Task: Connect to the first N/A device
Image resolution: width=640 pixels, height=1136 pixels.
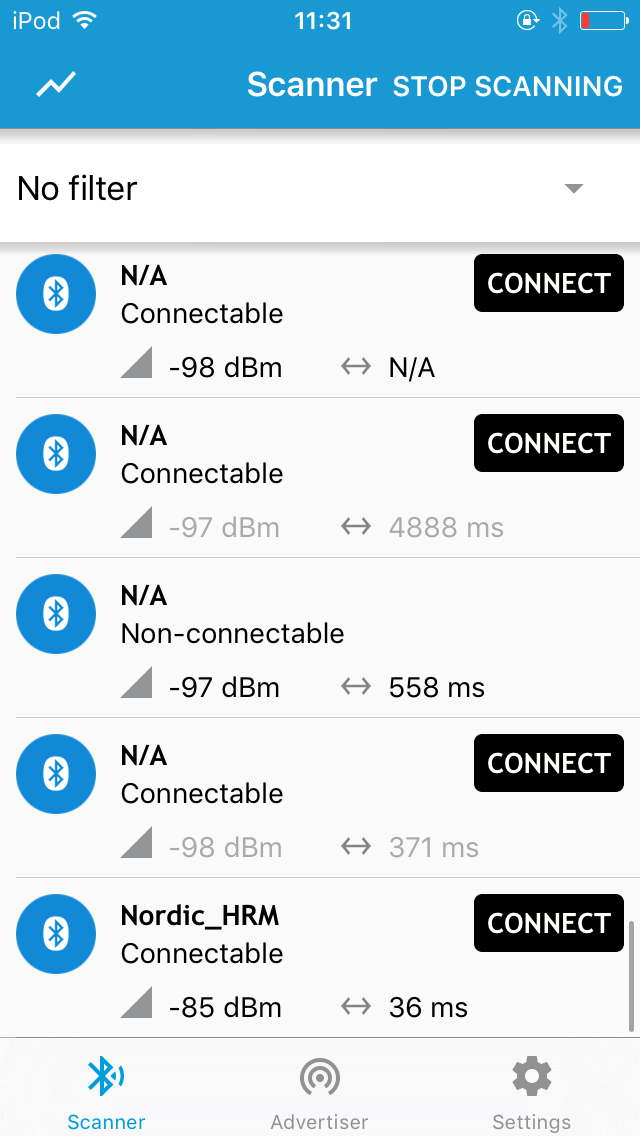Action: pos(548,283)
